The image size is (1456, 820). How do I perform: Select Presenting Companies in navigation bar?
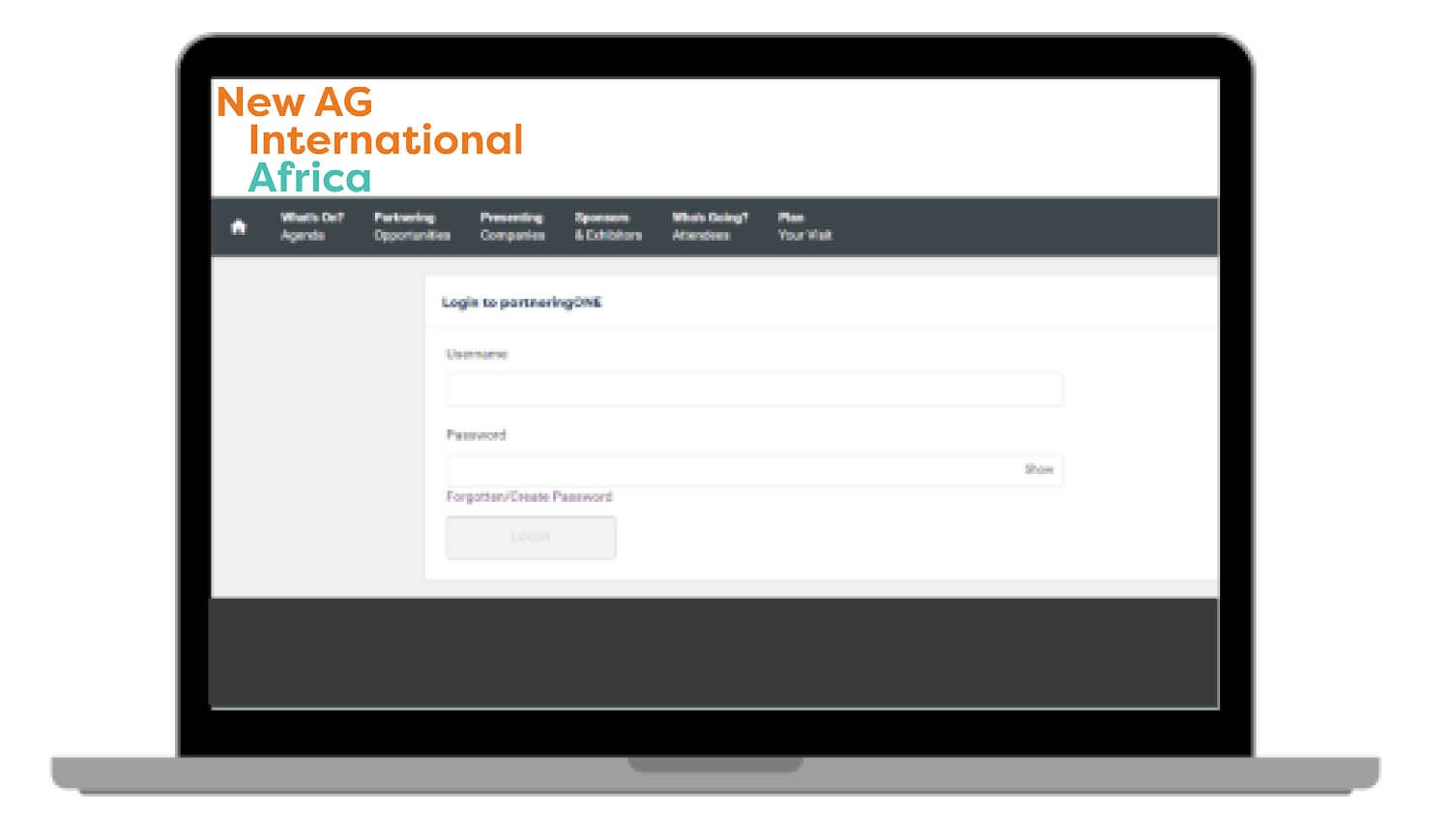pyautogui.click(x=512, y=226)
